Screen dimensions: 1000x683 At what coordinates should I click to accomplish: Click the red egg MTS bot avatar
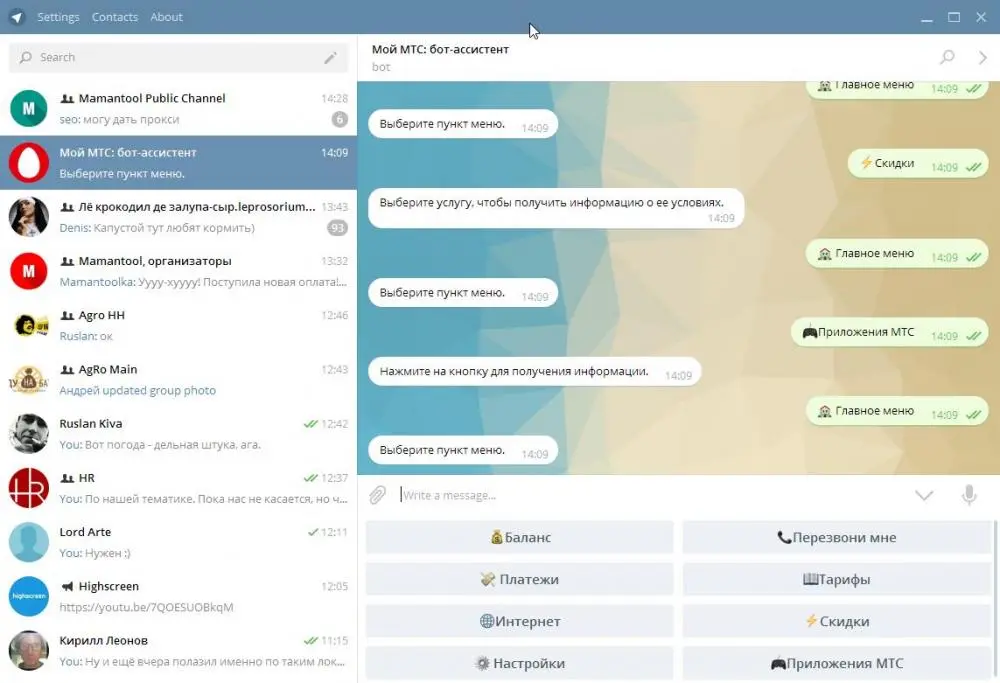pos(29,163)
